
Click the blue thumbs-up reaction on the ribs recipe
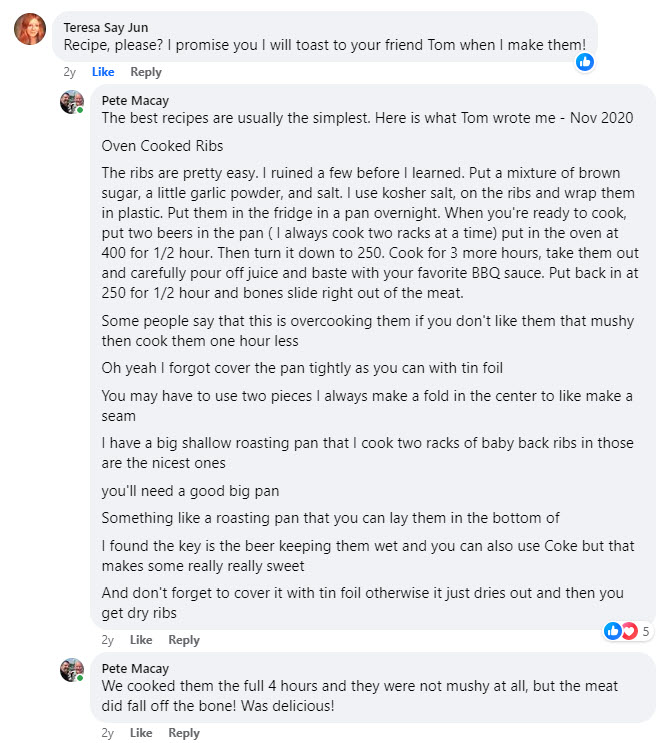tap(612, 631)
